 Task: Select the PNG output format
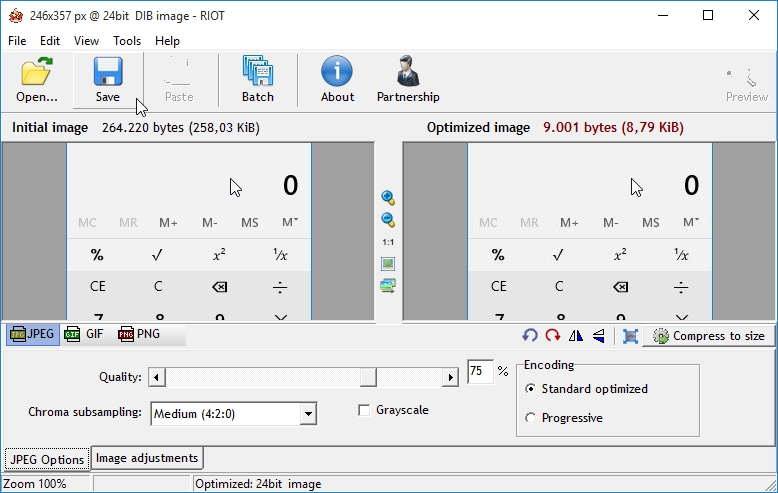(x=139, y=334)
